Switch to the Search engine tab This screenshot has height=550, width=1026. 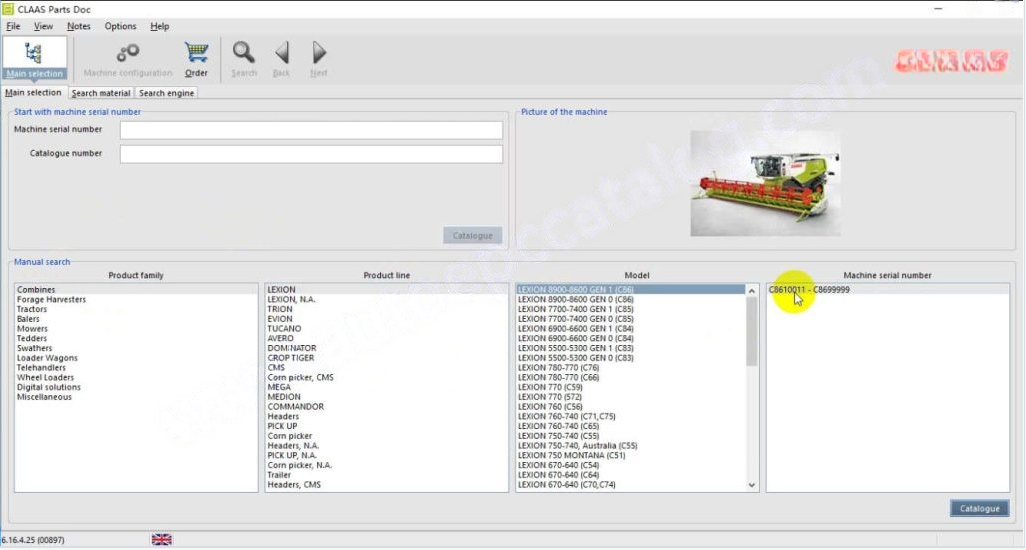[167, 93]
